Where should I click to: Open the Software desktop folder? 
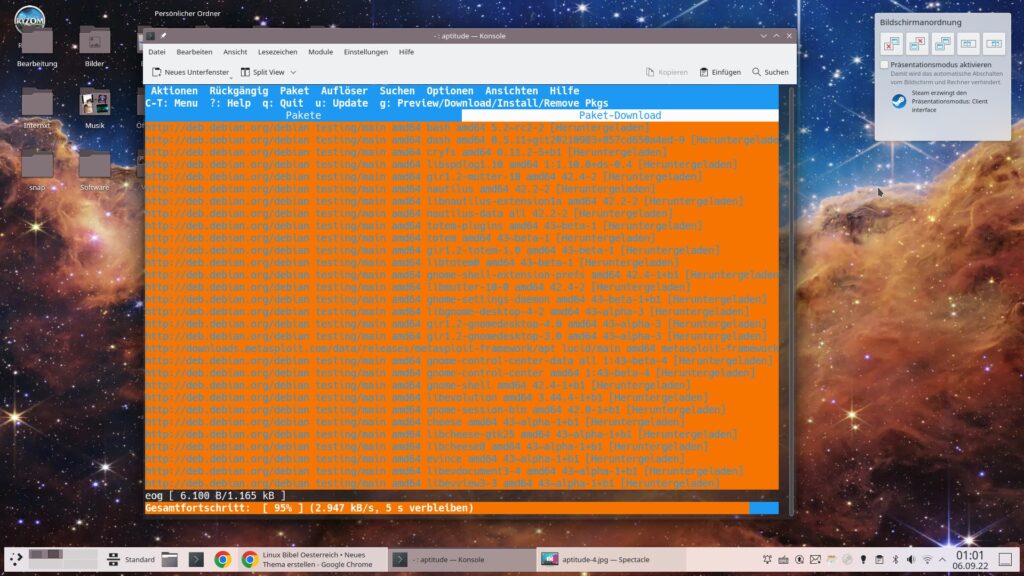pos(95,170)
